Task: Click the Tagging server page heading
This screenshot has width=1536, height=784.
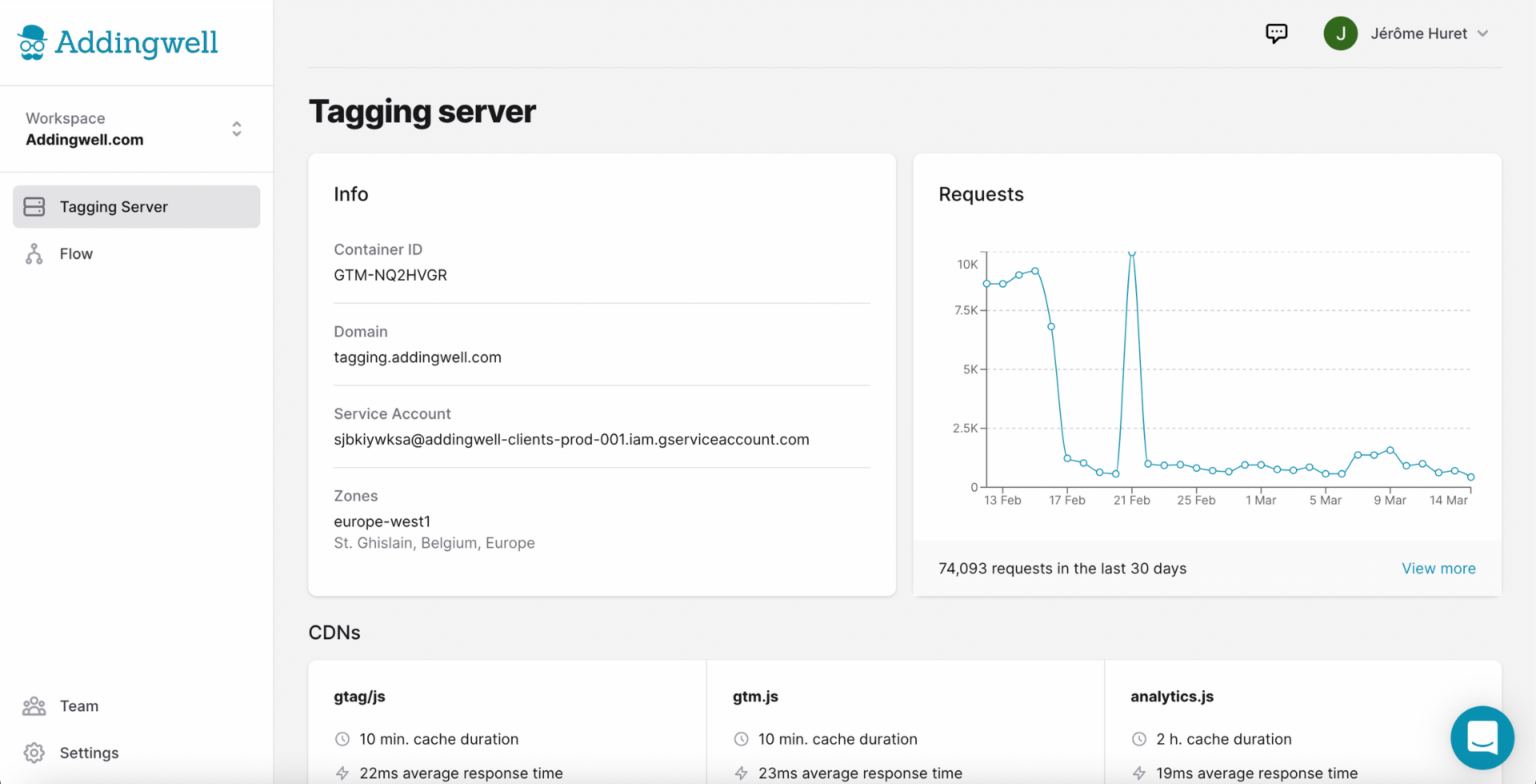Action: click(422, 111)
